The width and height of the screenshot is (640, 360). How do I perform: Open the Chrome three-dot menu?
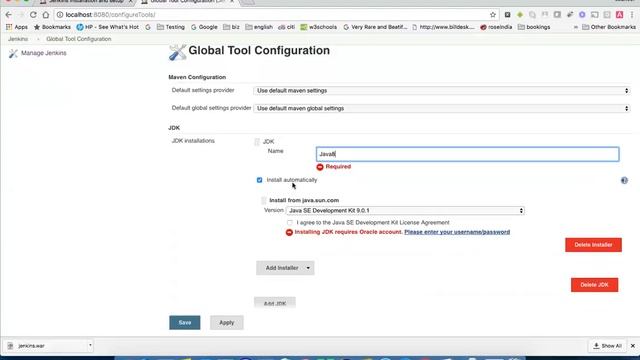coord(632,15)
